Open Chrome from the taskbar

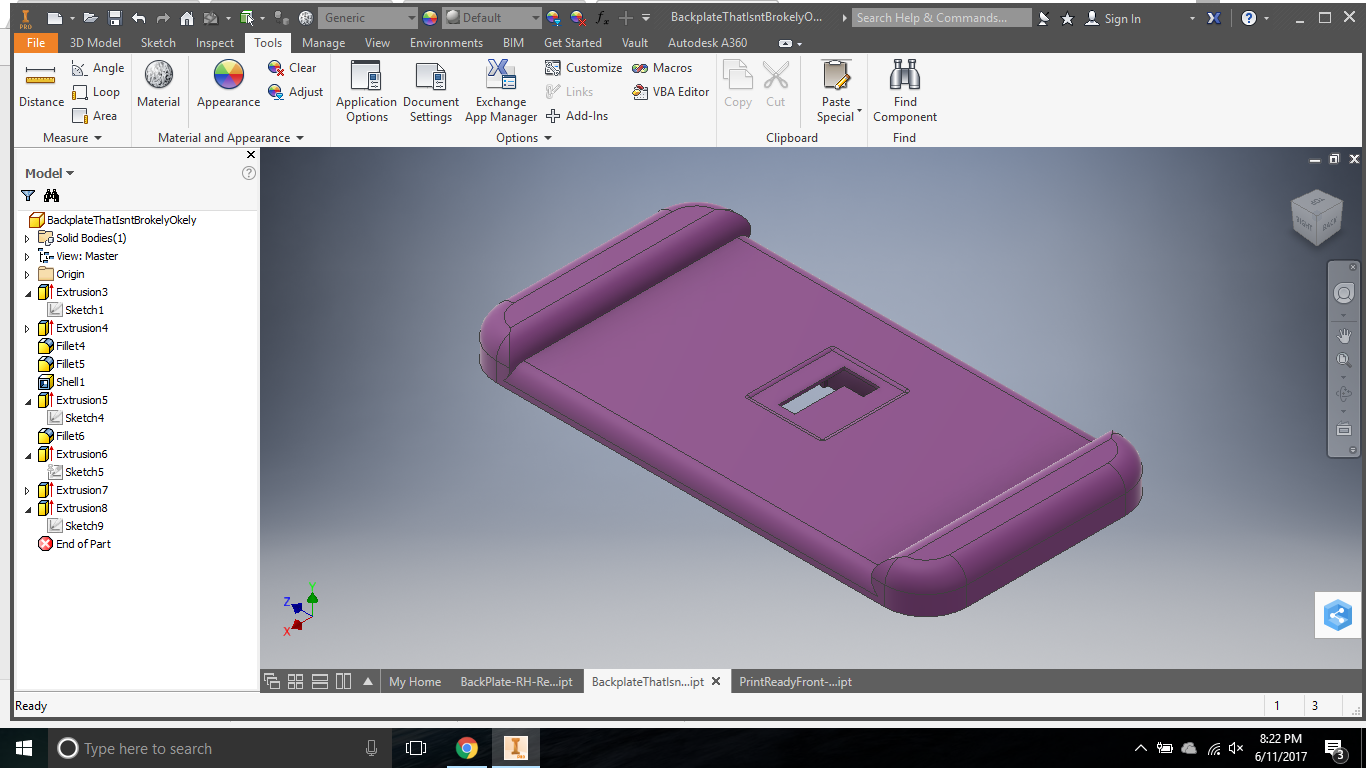[466, 748]
